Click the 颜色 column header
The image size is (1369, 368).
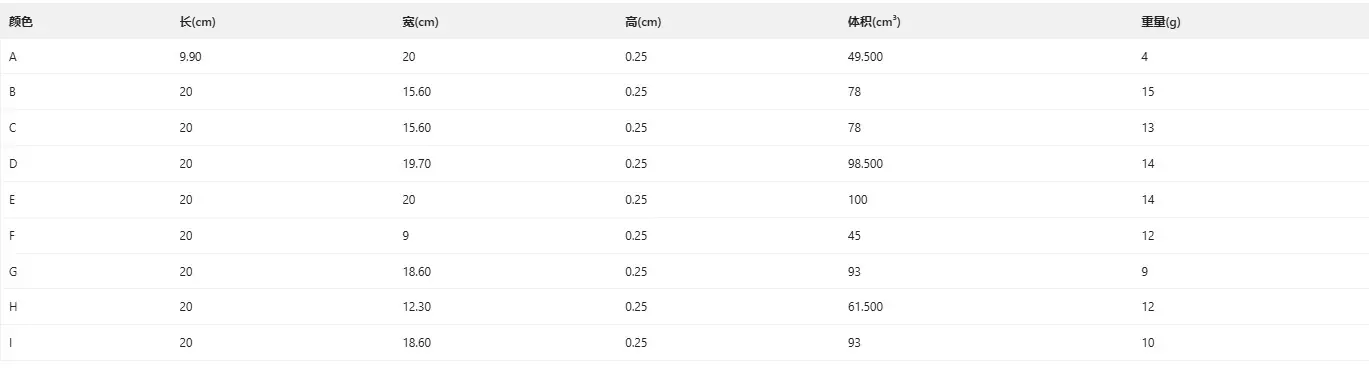click(20, 22)
